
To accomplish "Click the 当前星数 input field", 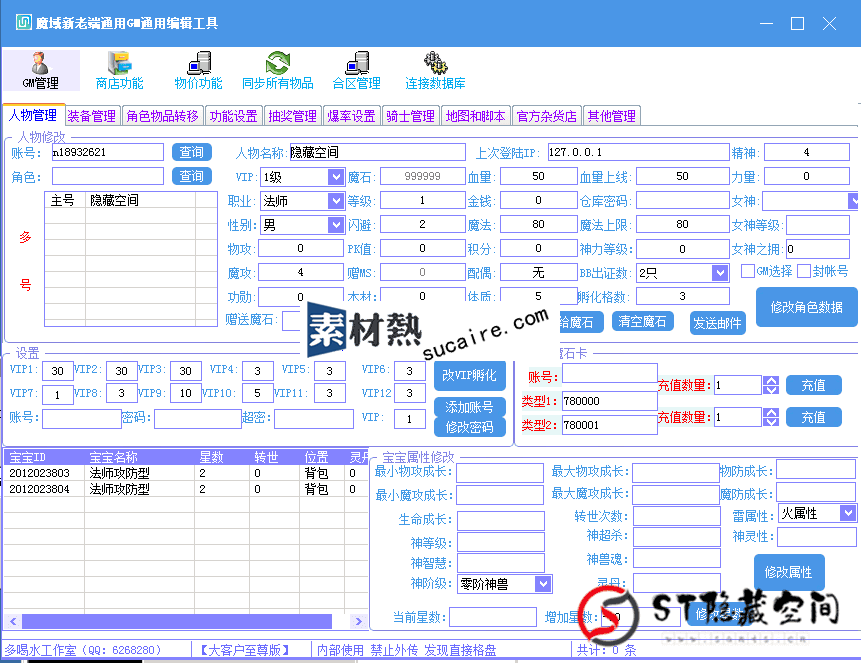I will [493, 617].
